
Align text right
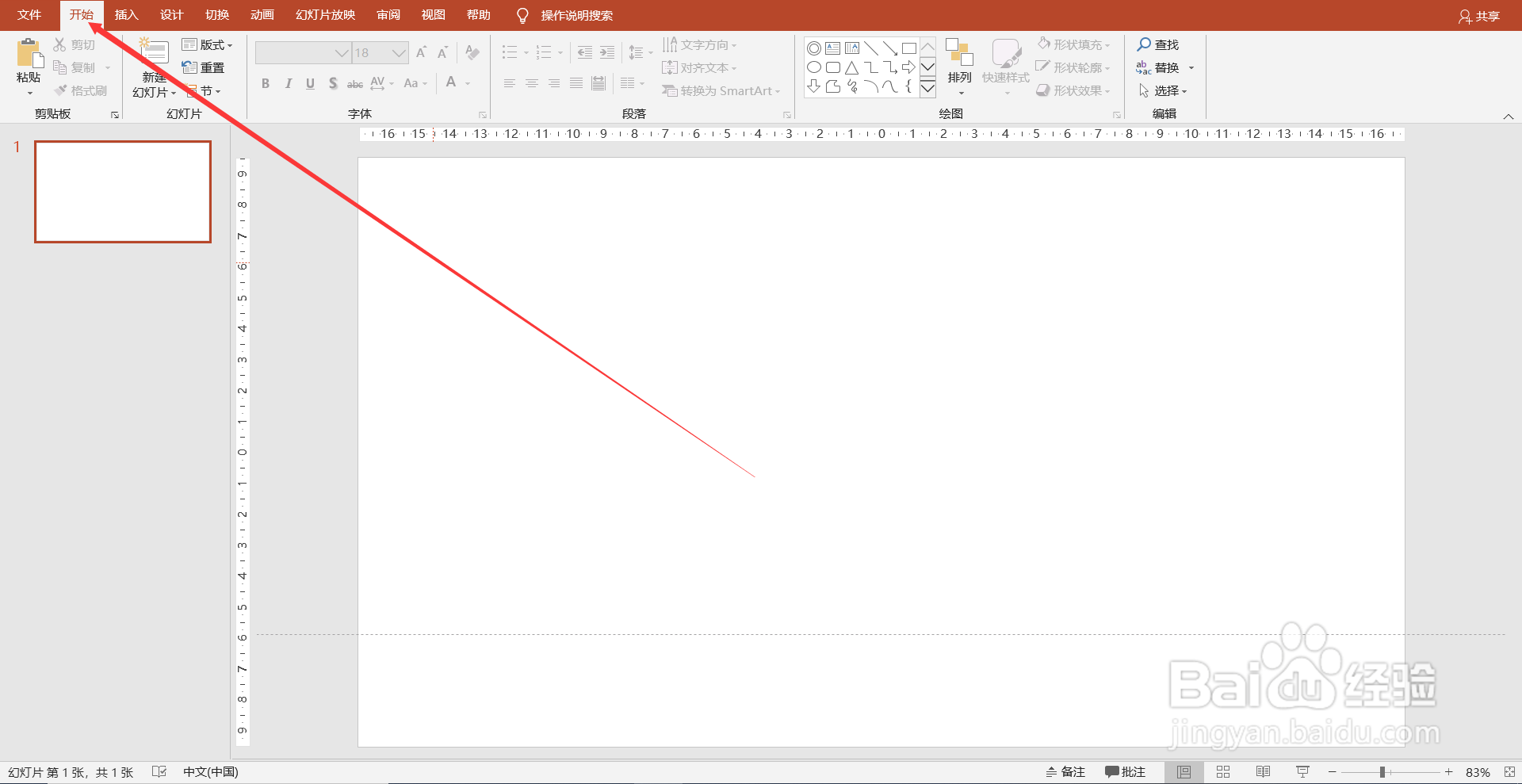coord(554,83)
